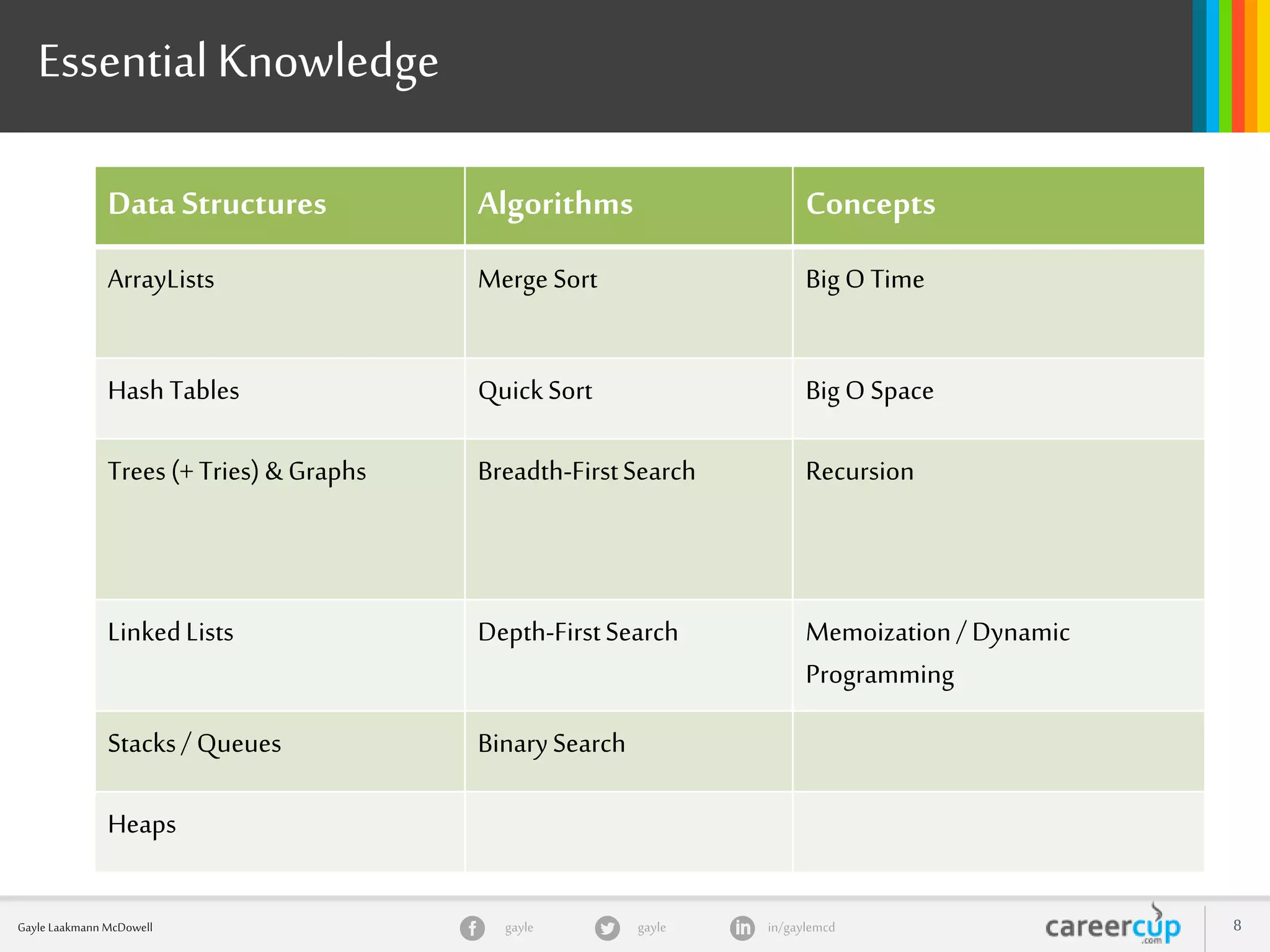Select the Concepts column header
The height and width of the screenshot is (952, 1270).
point(998,205)
